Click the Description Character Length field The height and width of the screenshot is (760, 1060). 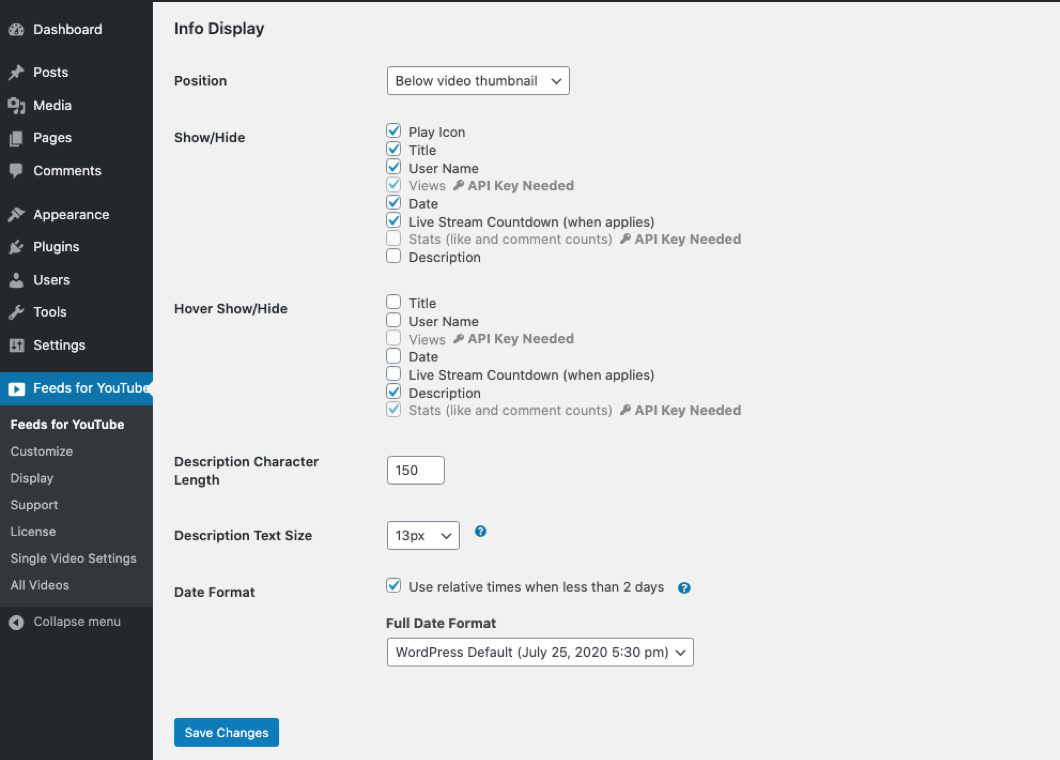point(415,470)
